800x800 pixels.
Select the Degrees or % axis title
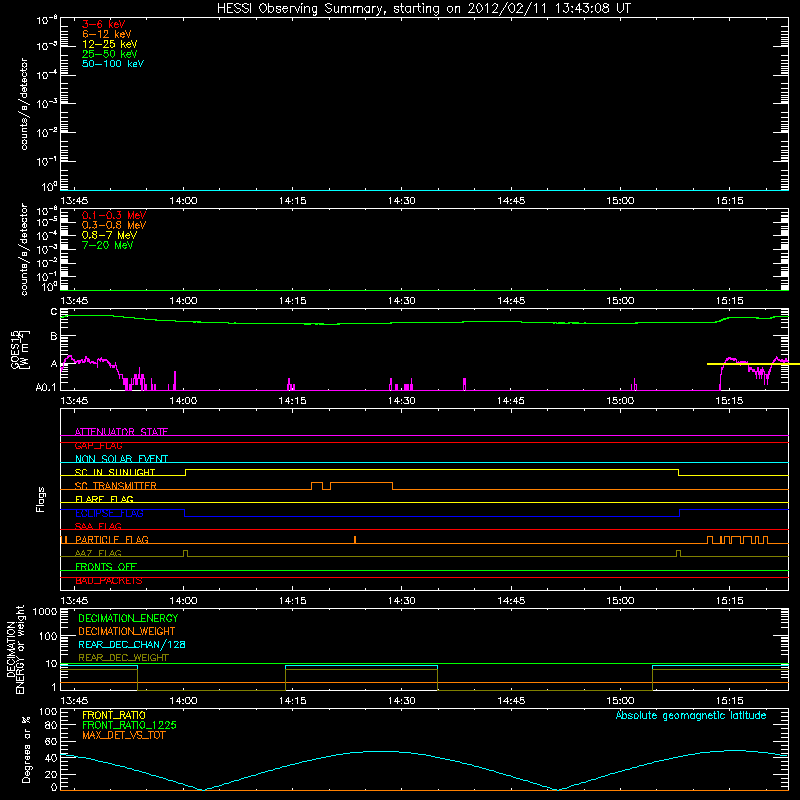[26, 749]
